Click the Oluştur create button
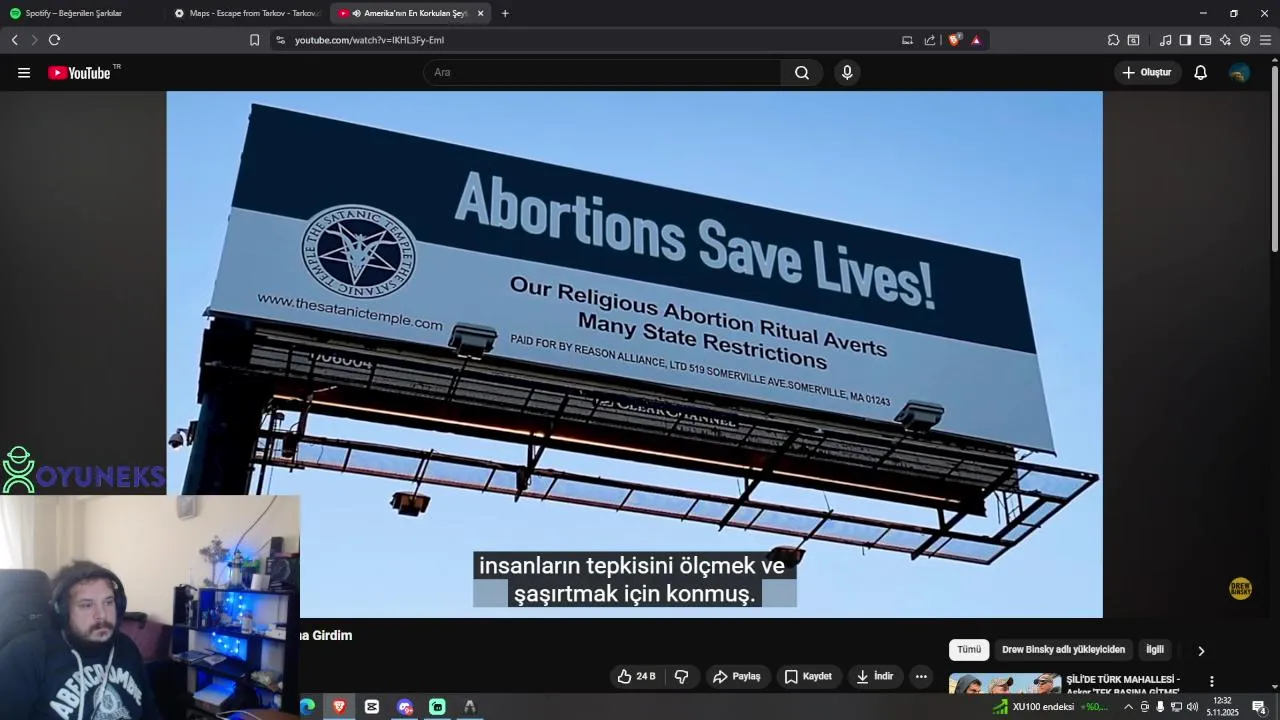 (x=1148, y=73)
